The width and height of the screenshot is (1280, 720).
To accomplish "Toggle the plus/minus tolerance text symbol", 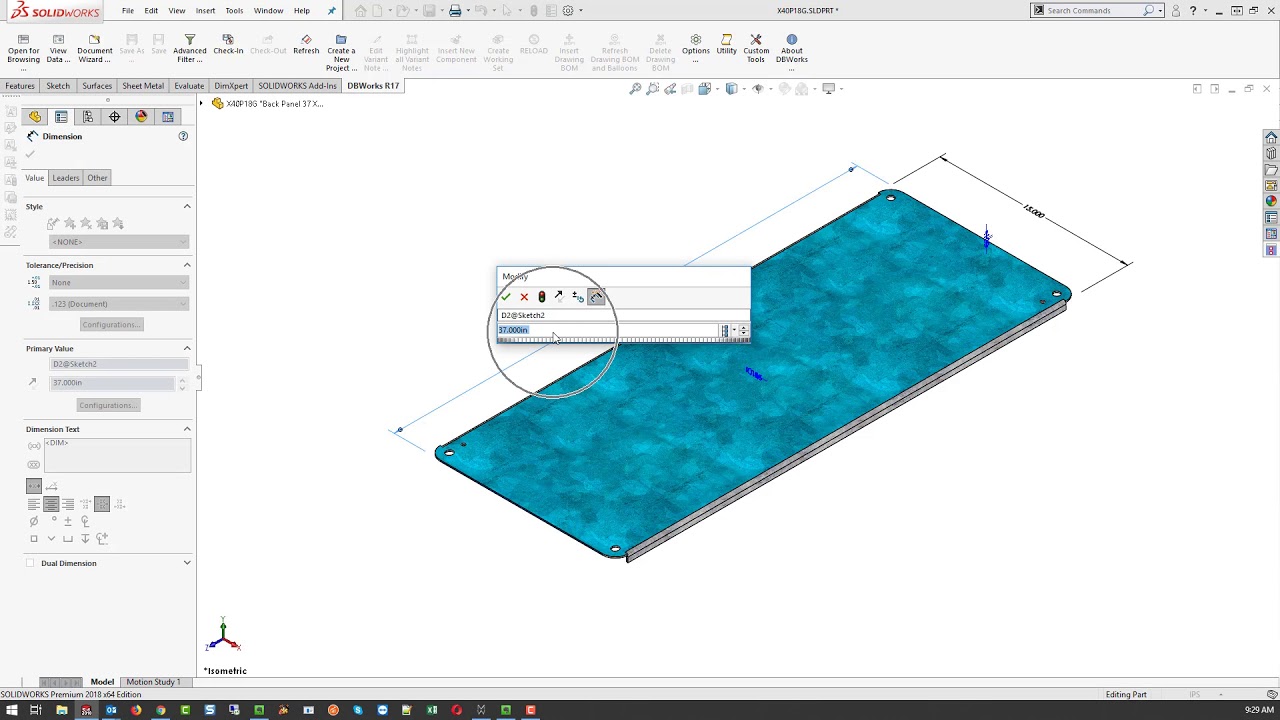I will [69, 521].
